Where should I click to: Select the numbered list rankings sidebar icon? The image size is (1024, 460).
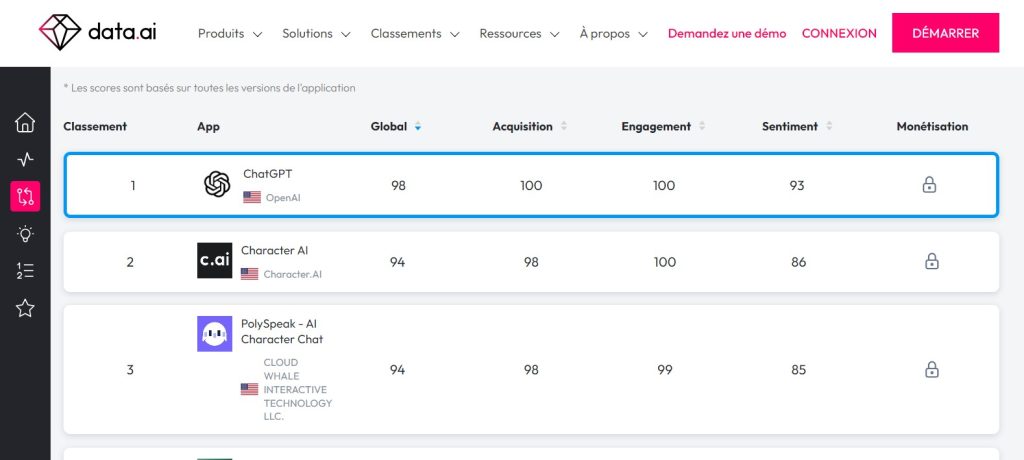pyautogui.click(x=25, y=271)
